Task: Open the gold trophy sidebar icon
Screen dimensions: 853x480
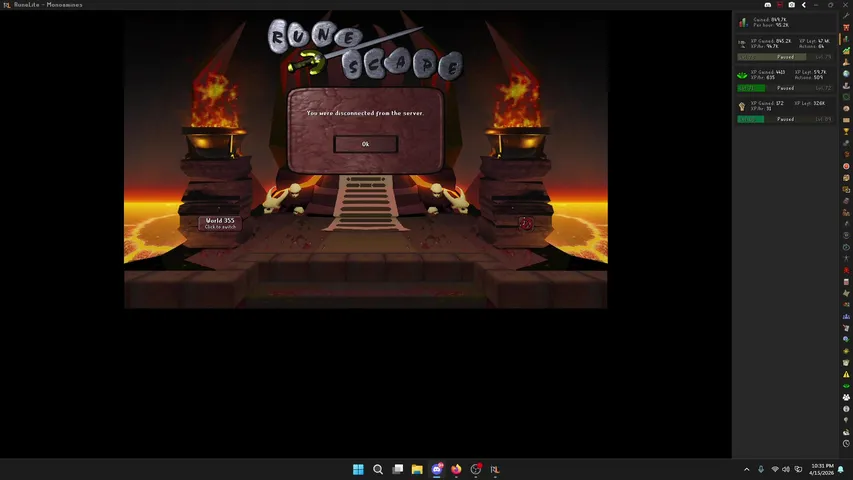Action: tap(846, 131)
